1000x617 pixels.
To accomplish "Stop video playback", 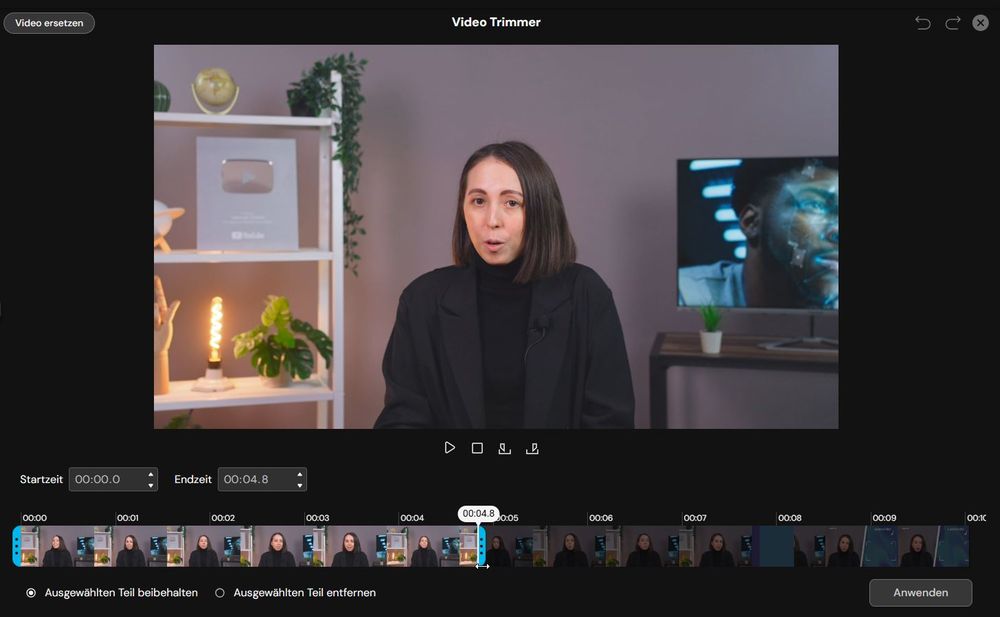I will click(x=477, y=447).
